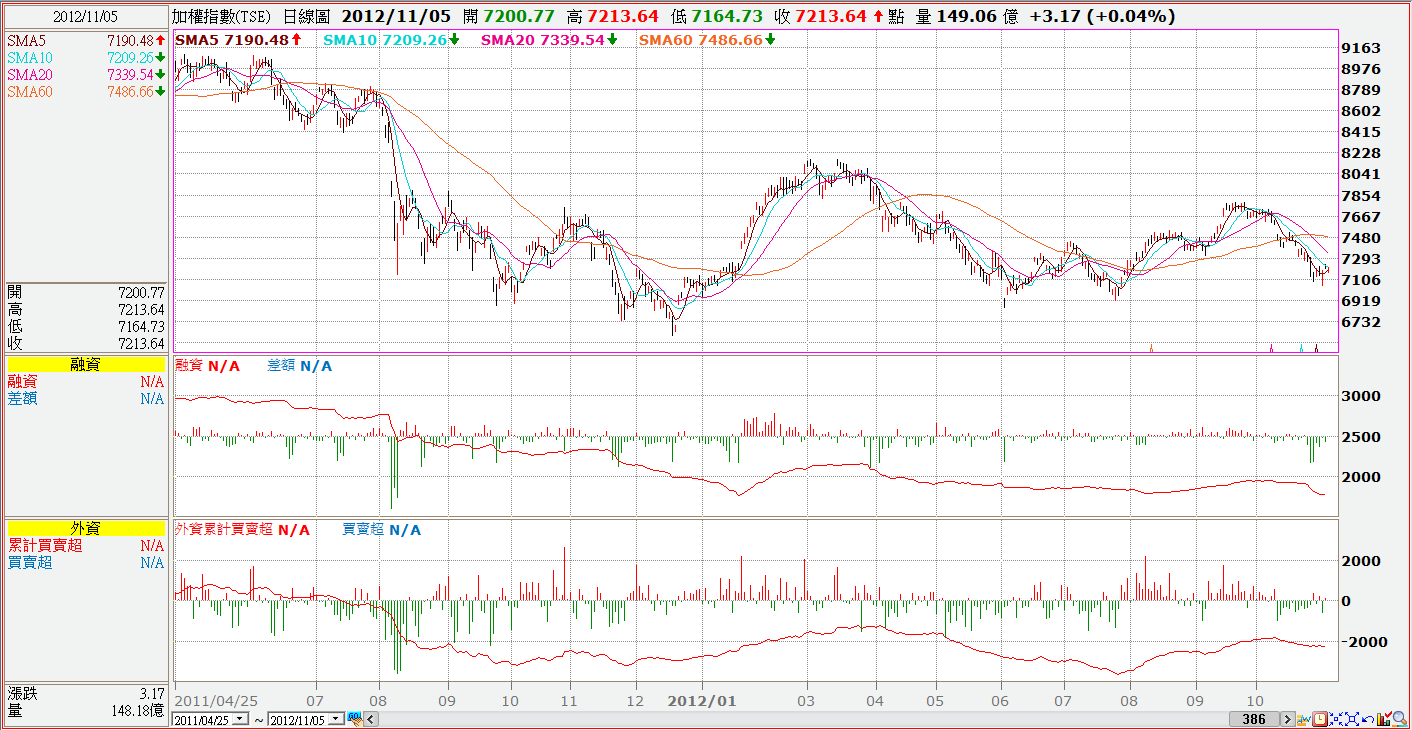Click the SMA5 7190.48 legend above the chart
The image size is (1412, 730).
tap(239, 40)
